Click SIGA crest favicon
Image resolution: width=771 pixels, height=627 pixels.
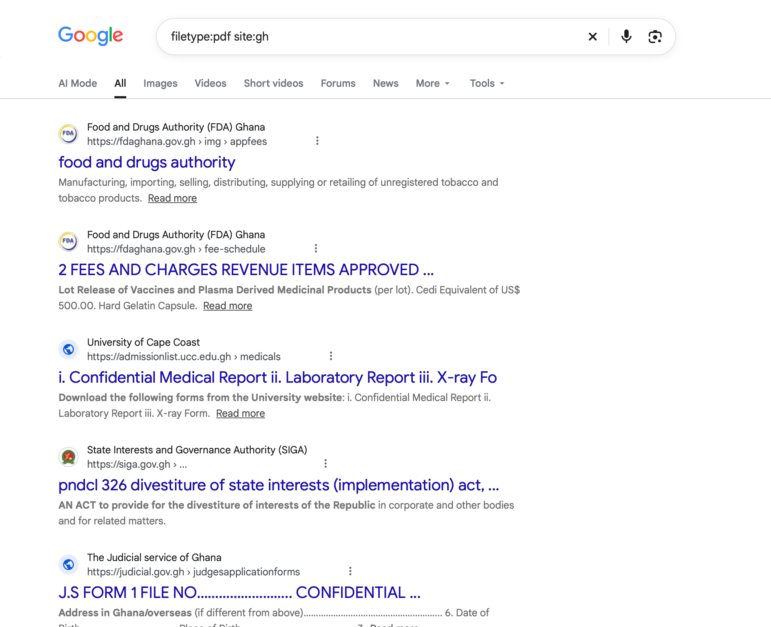(x=68, y=457)
